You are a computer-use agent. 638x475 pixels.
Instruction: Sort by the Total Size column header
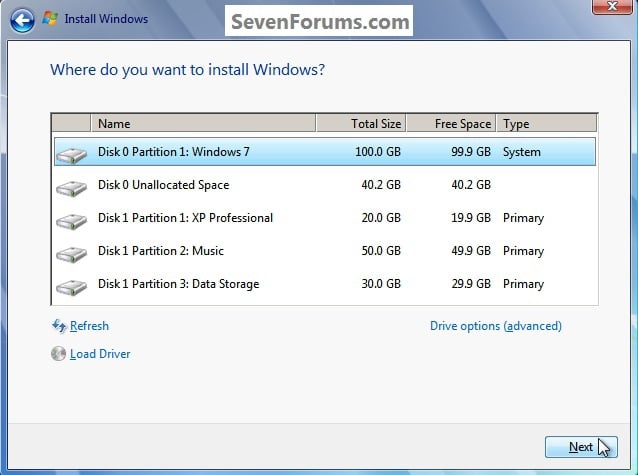point(361,123)
